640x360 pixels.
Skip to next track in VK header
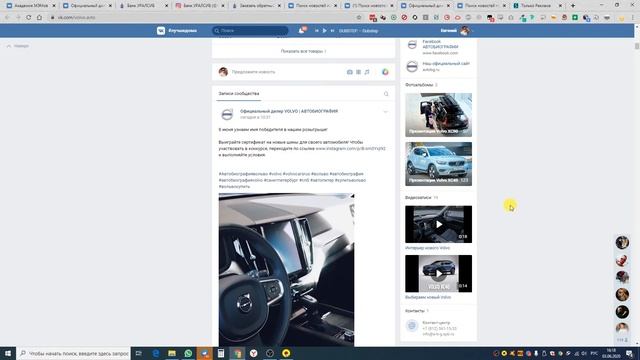click(332, 31)
